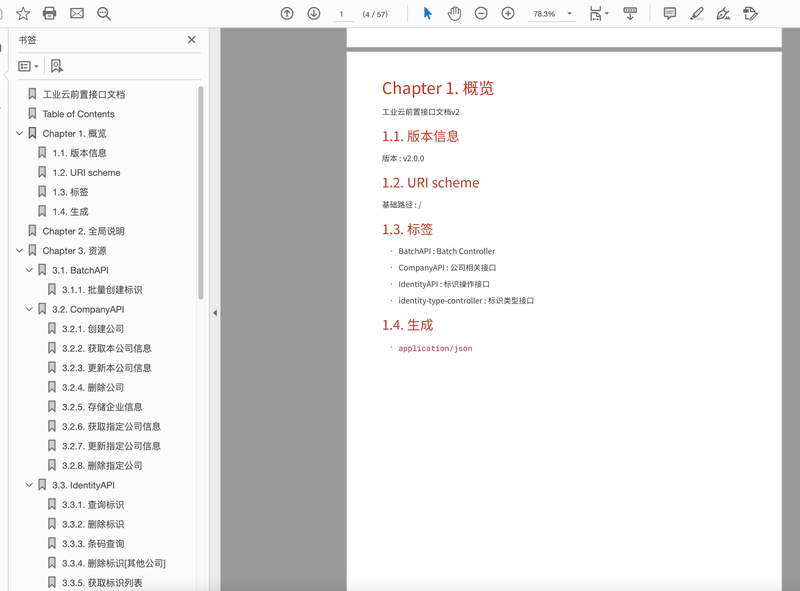Open the Table of Contents bookmark
This screenshot has width=800, height=591.
click(x=79, y=114)
